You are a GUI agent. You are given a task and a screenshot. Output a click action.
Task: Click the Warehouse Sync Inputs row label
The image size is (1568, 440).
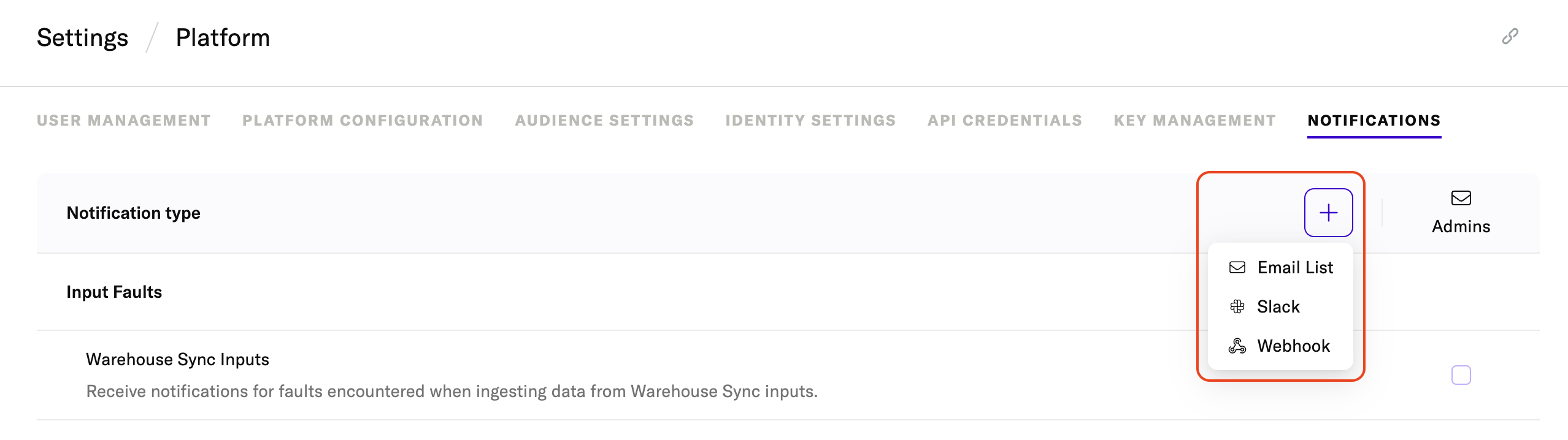(177, 360)
